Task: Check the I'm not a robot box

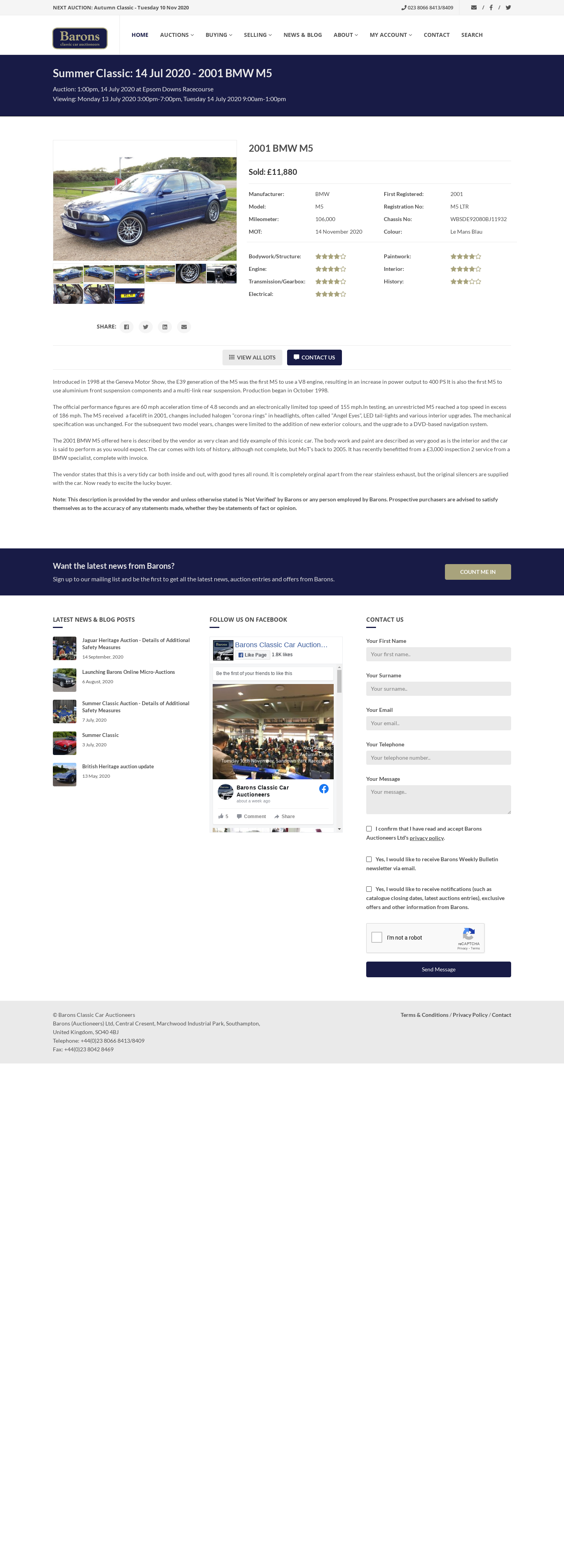Action: (377, 937)
